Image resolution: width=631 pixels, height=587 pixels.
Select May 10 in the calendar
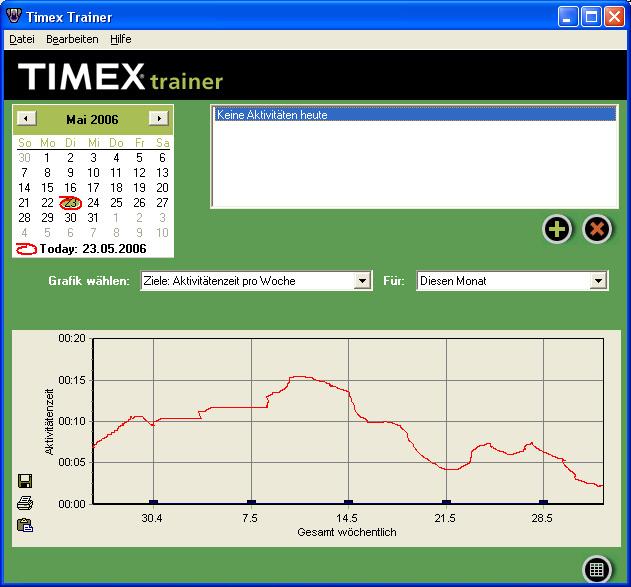click(x=93, y=173)
